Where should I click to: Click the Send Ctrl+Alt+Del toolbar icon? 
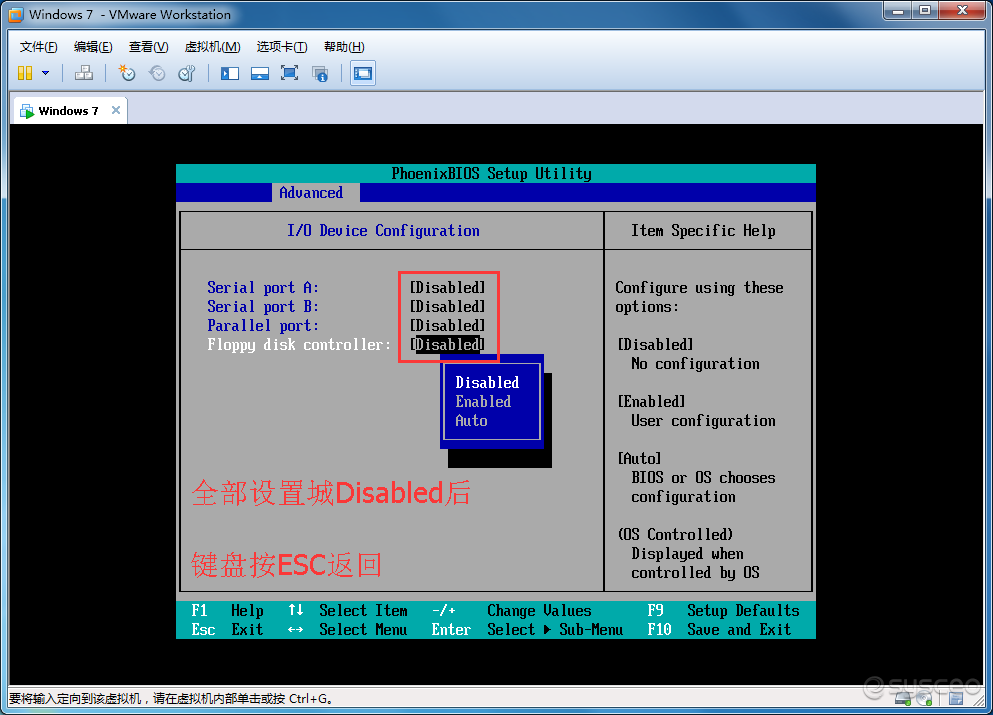point(84,73)
